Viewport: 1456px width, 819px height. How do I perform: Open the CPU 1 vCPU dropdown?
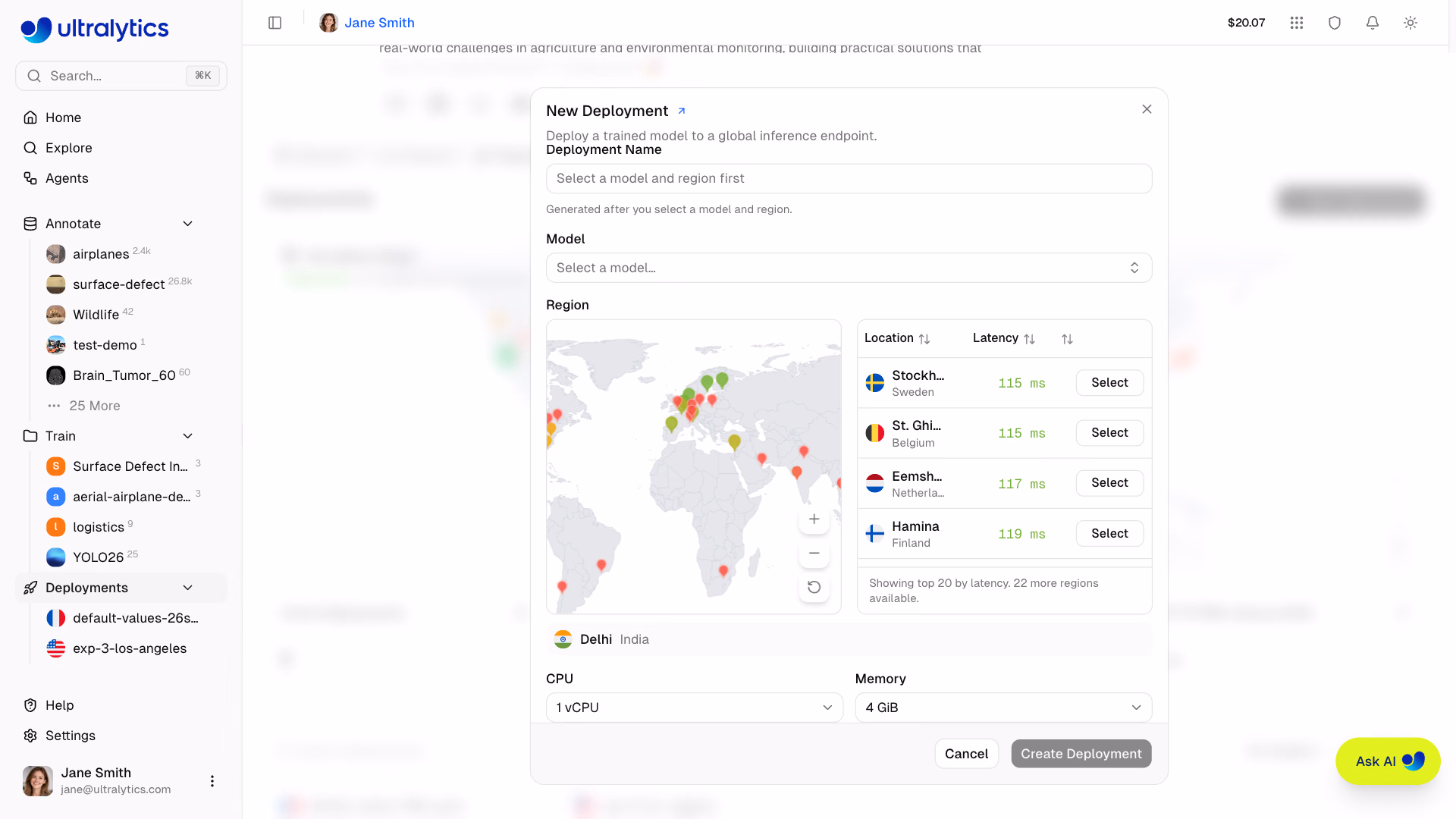[x=695, y=708]
